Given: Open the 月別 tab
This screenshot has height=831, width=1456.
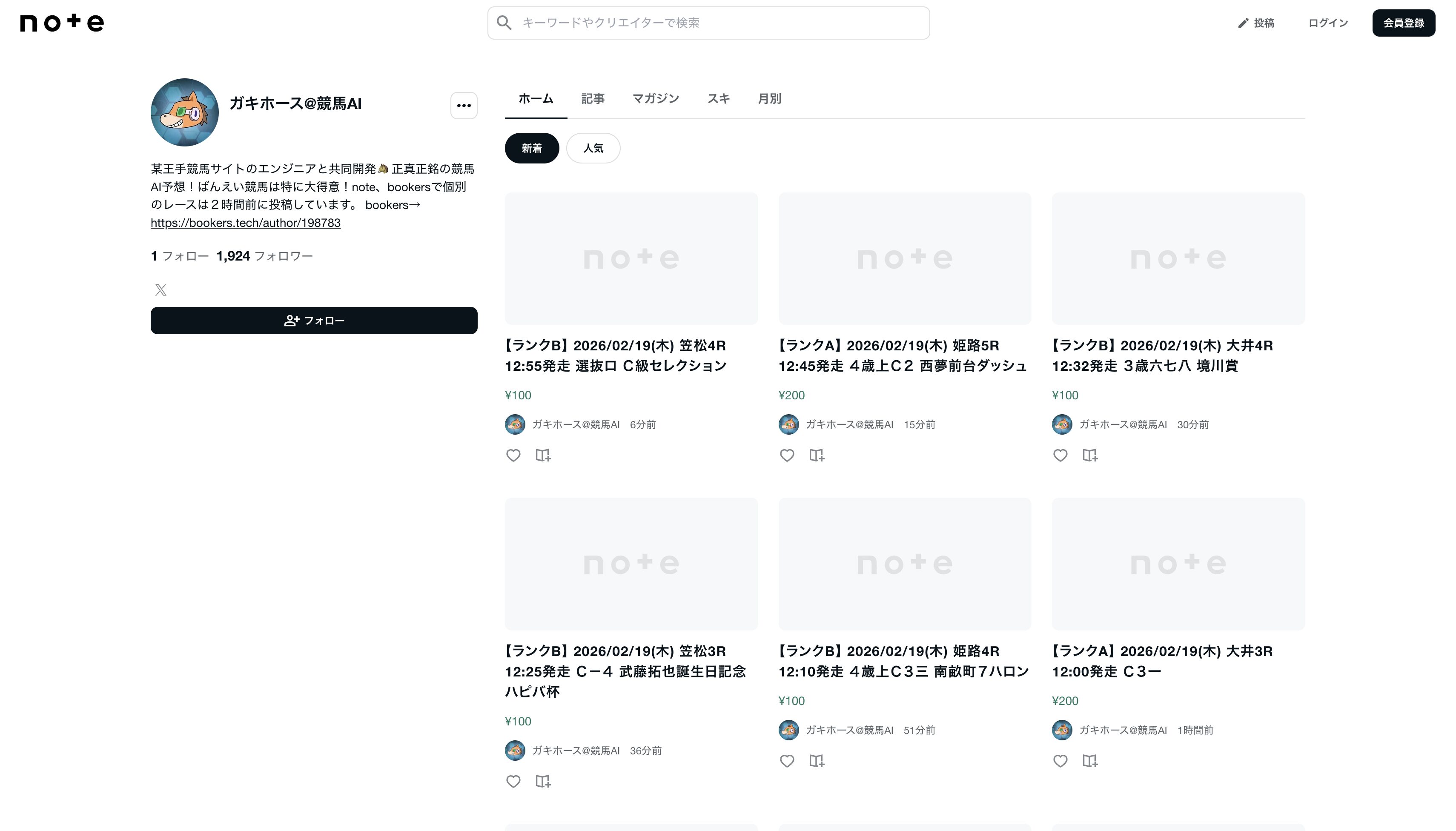Looking at the screenshot, I should [769, 99].
